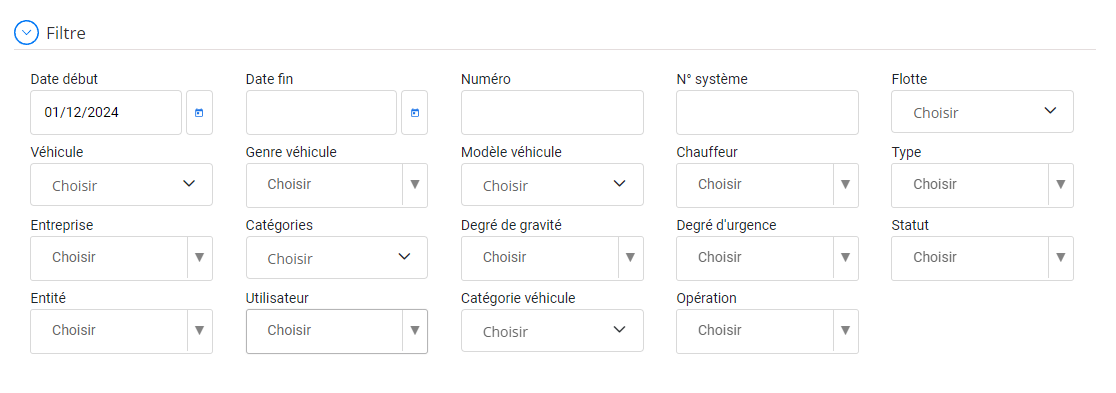This screenshot has width=1116, height=393.
Task: Collapse the Filtre section chevron icon
Action: [26, 33]
